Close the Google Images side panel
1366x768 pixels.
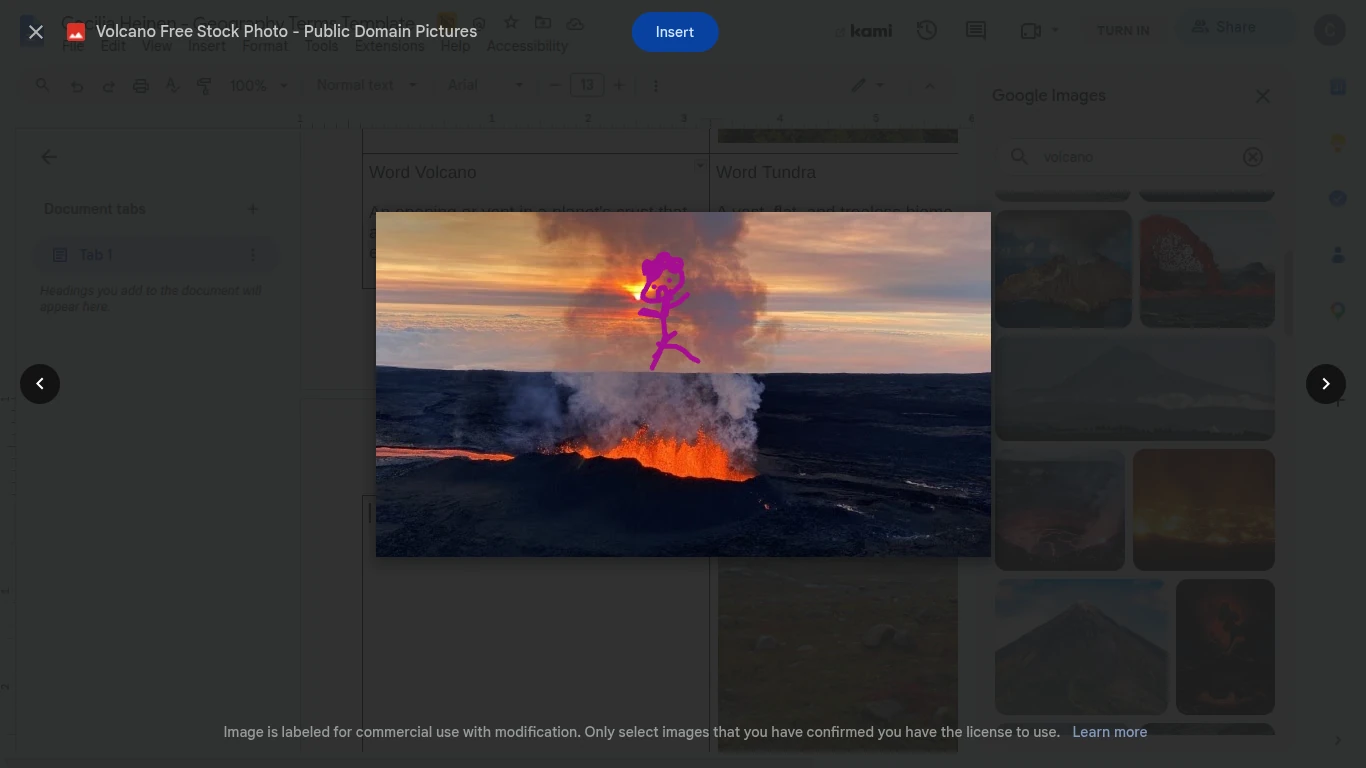[x=1263, y=96]
